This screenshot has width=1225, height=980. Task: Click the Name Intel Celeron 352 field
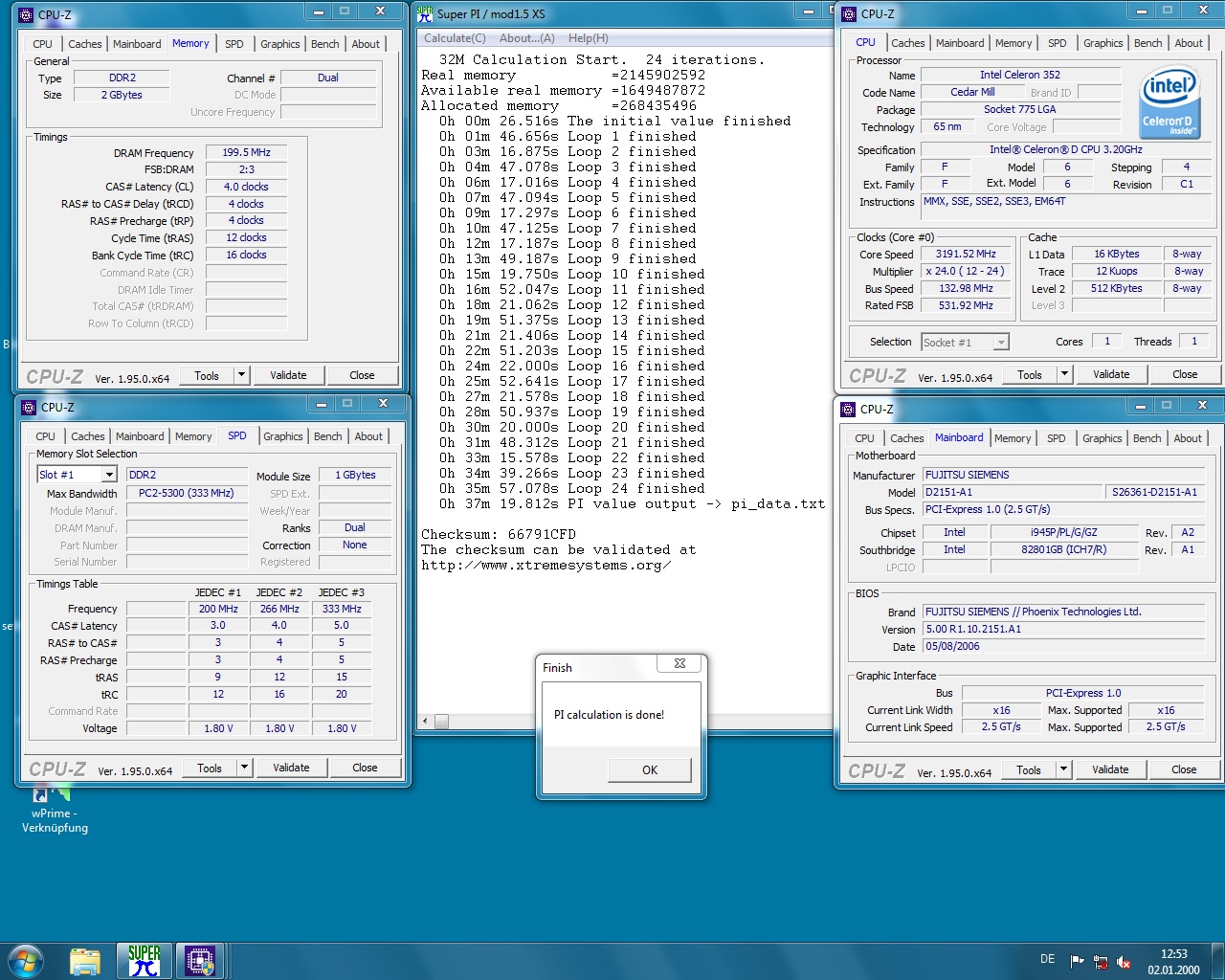coord(1020,75)
